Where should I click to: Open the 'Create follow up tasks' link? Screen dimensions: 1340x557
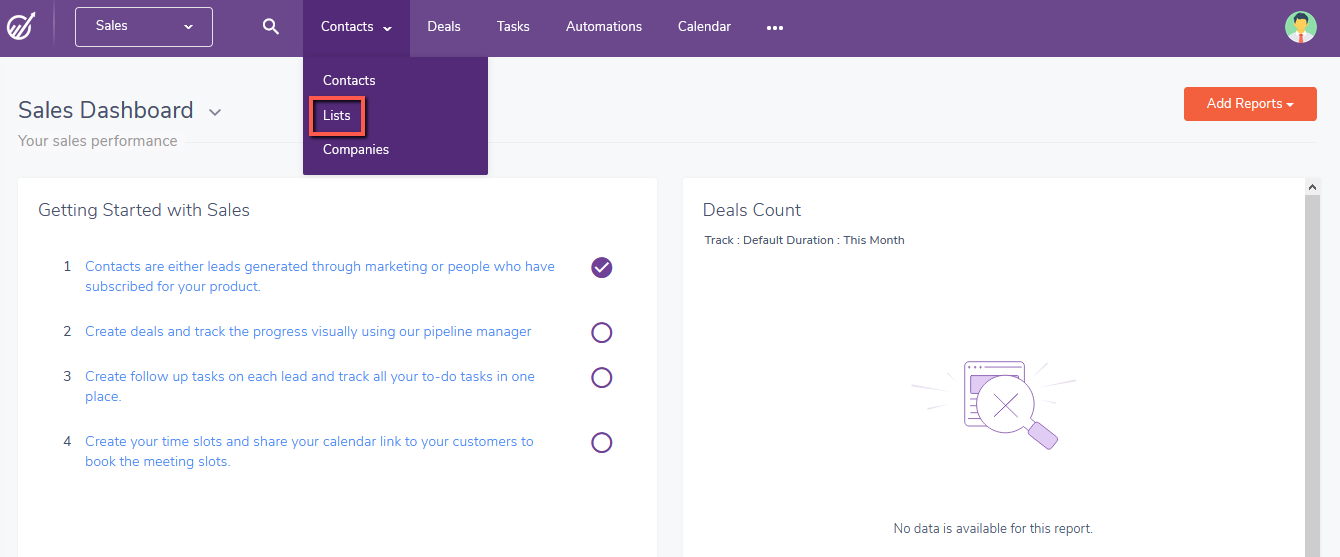point(310,387)
